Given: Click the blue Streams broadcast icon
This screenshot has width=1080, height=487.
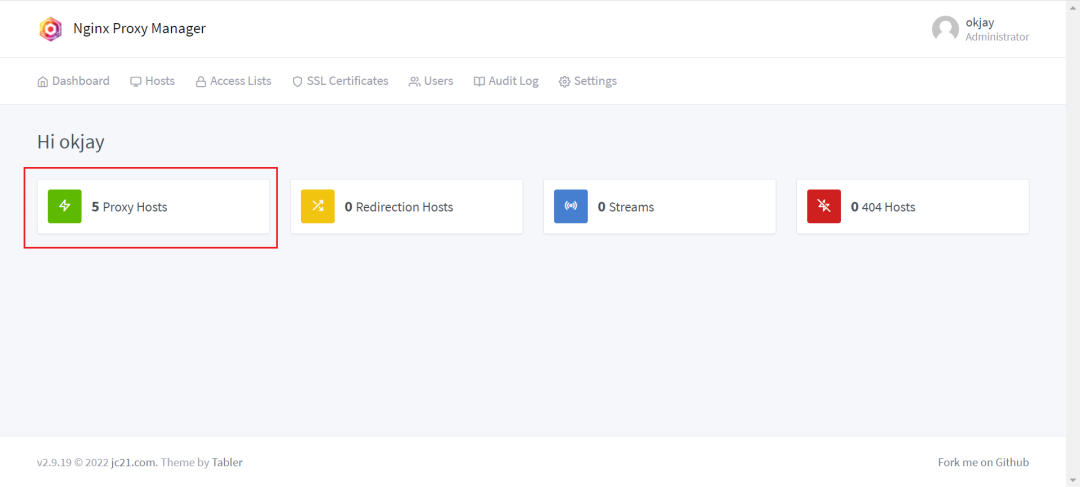Looking at the screenshot, I should point(571,206).
